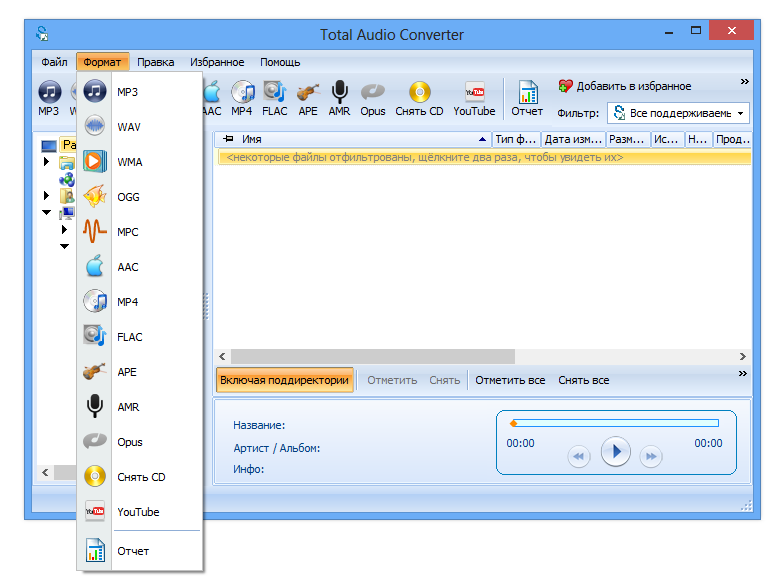Select MP4 entry in the Format menu
777x580 pixels.
(140, 302)
